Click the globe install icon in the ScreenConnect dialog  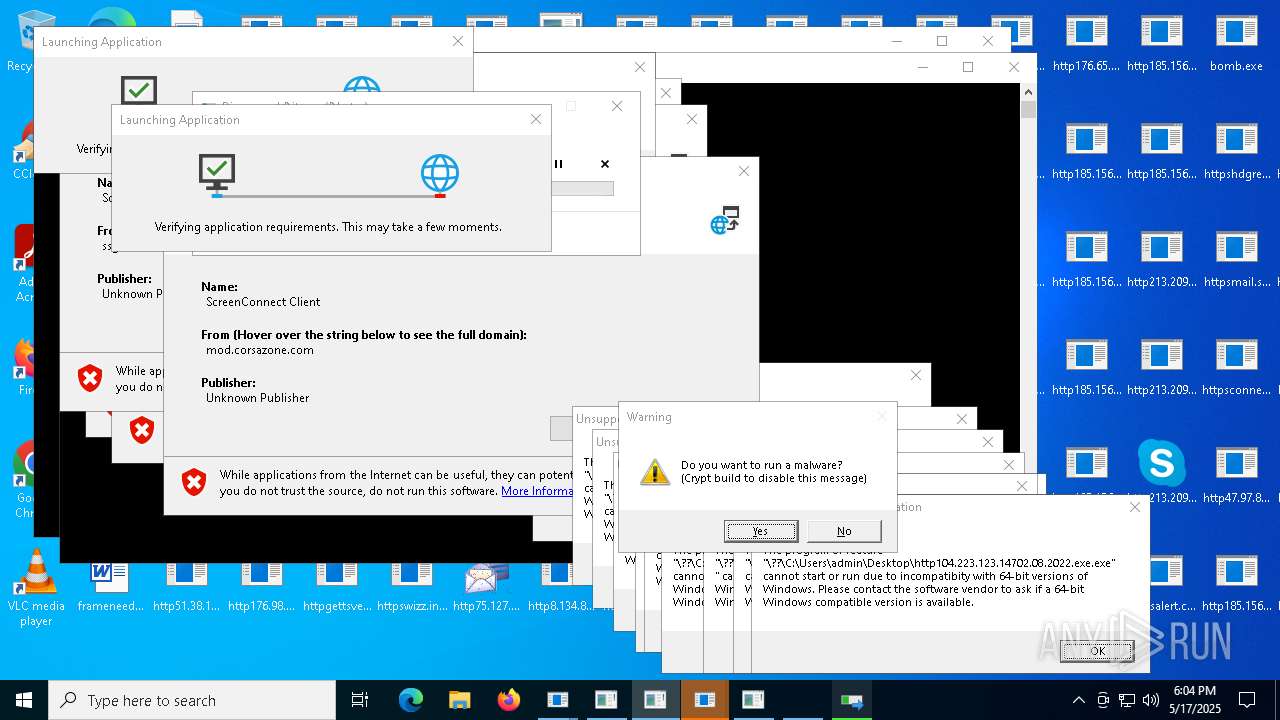[725, 220]
